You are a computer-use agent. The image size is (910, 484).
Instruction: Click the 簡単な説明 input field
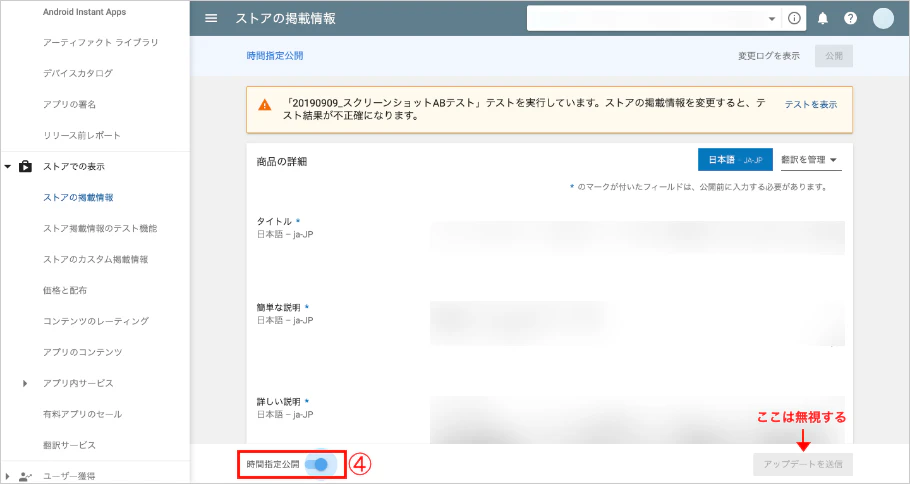point(637,323)
